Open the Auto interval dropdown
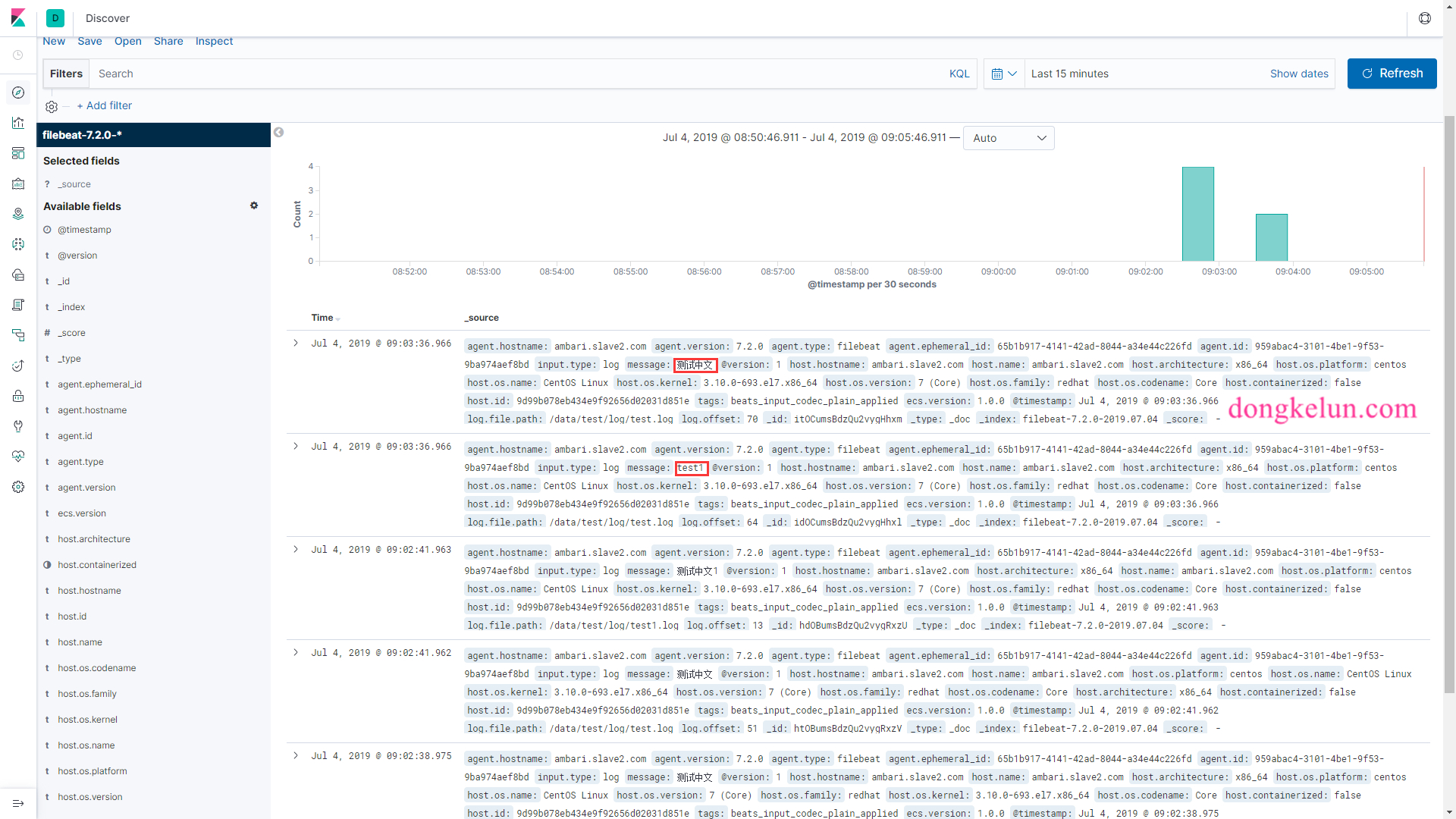The width and height of the screenshot is (1456, 819). [x=1009, y=138]
